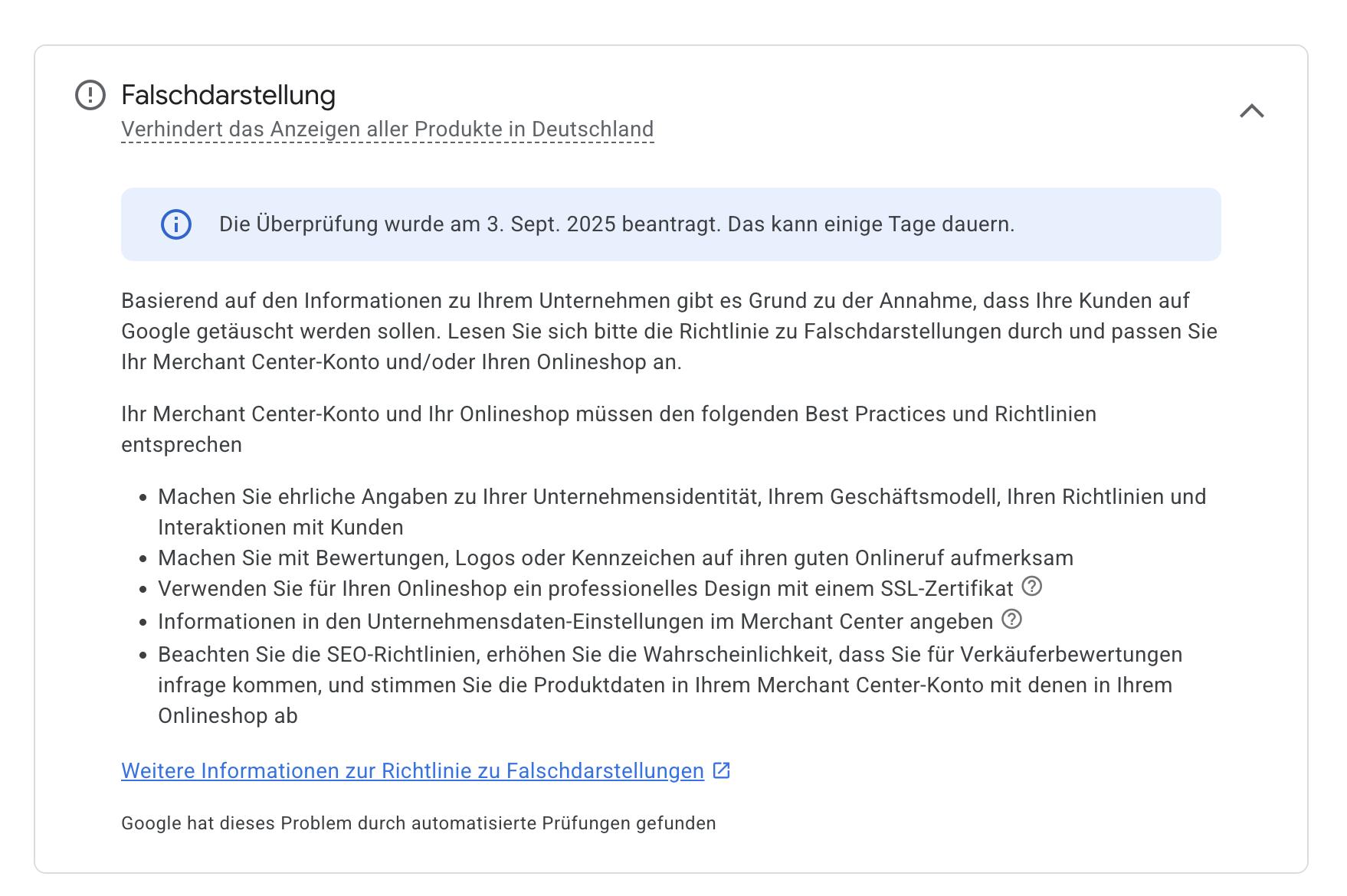Click external link icon after Falschdarstellungen link
This screenshot has height=896, width=1347.
click(x=722, y=770)
